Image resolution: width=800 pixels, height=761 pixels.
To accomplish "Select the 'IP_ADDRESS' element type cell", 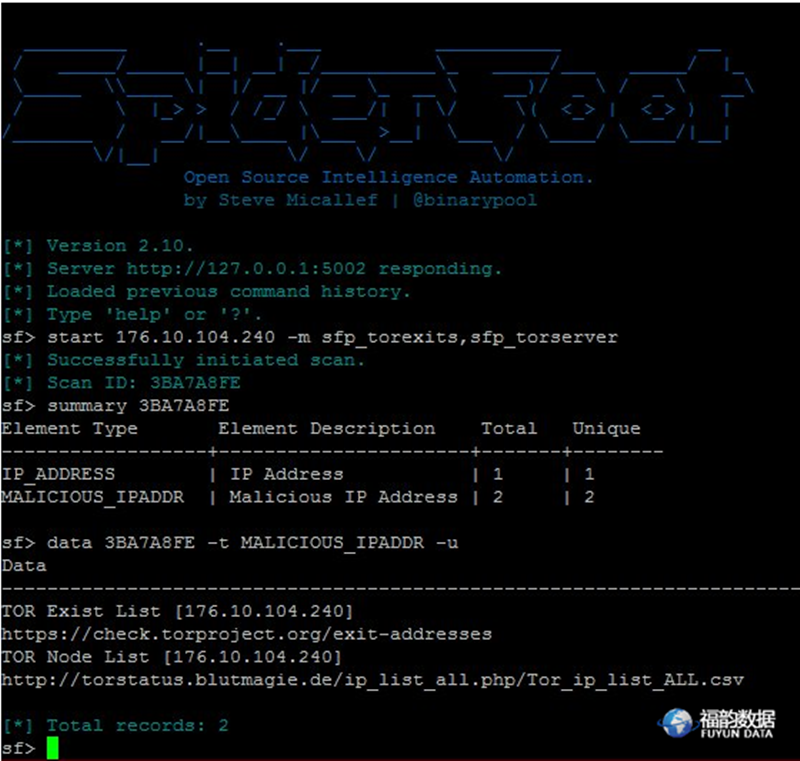I will (58, 474).
